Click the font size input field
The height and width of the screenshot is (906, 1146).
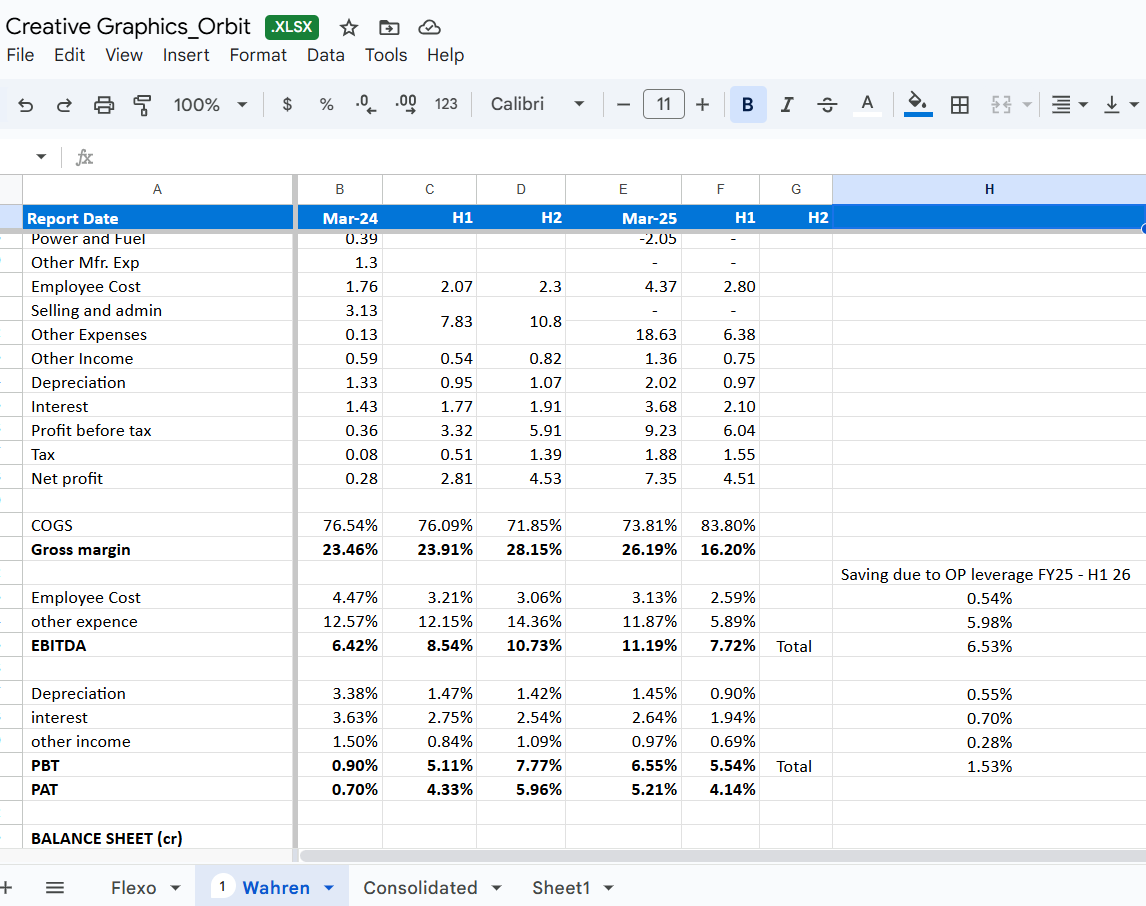[x=663, y=104]
